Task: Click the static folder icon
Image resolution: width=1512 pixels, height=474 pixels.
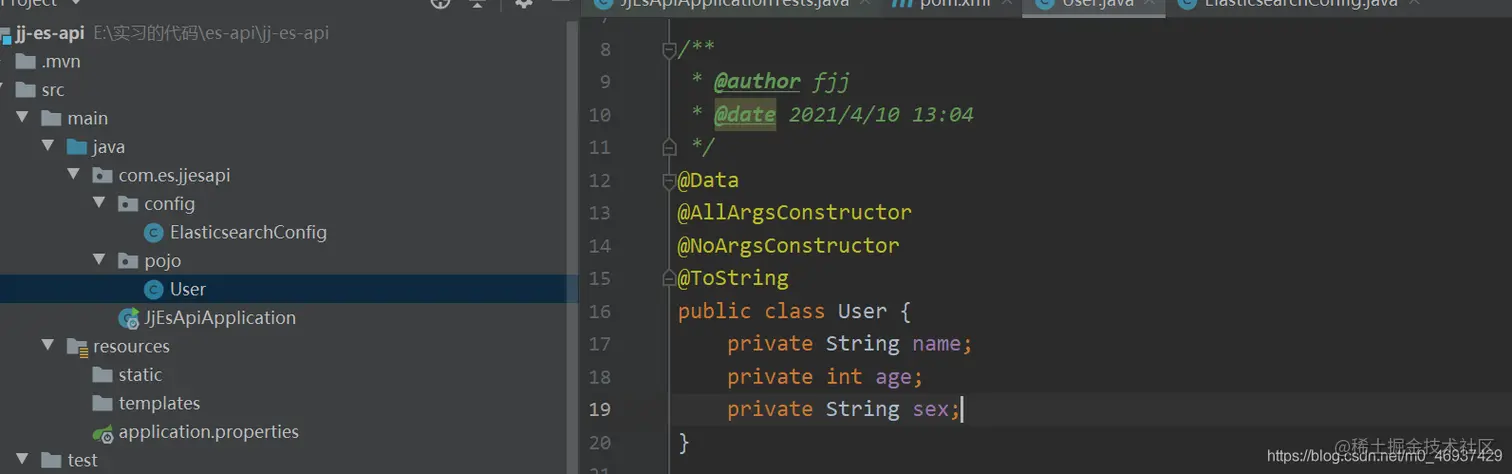Action: pos(102,375)
